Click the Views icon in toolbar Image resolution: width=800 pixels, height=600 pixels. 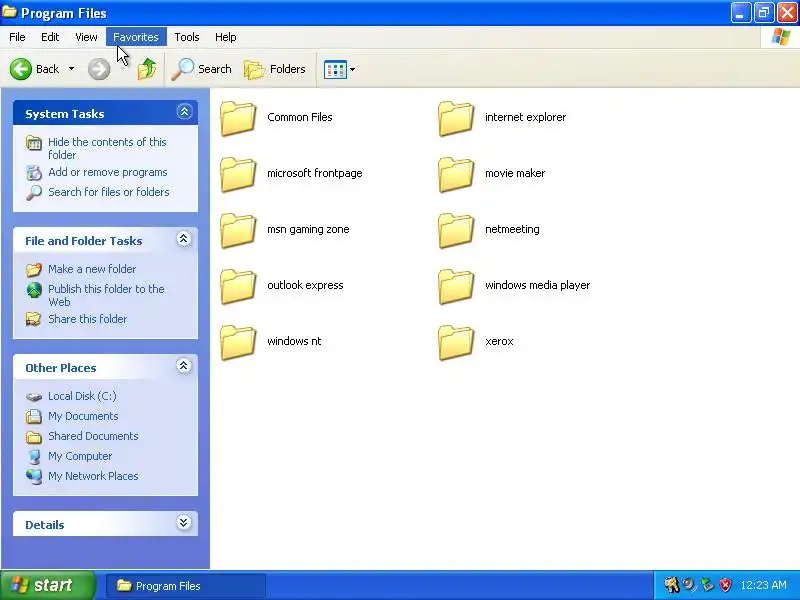pyautogui.click(x=335, y=69)
